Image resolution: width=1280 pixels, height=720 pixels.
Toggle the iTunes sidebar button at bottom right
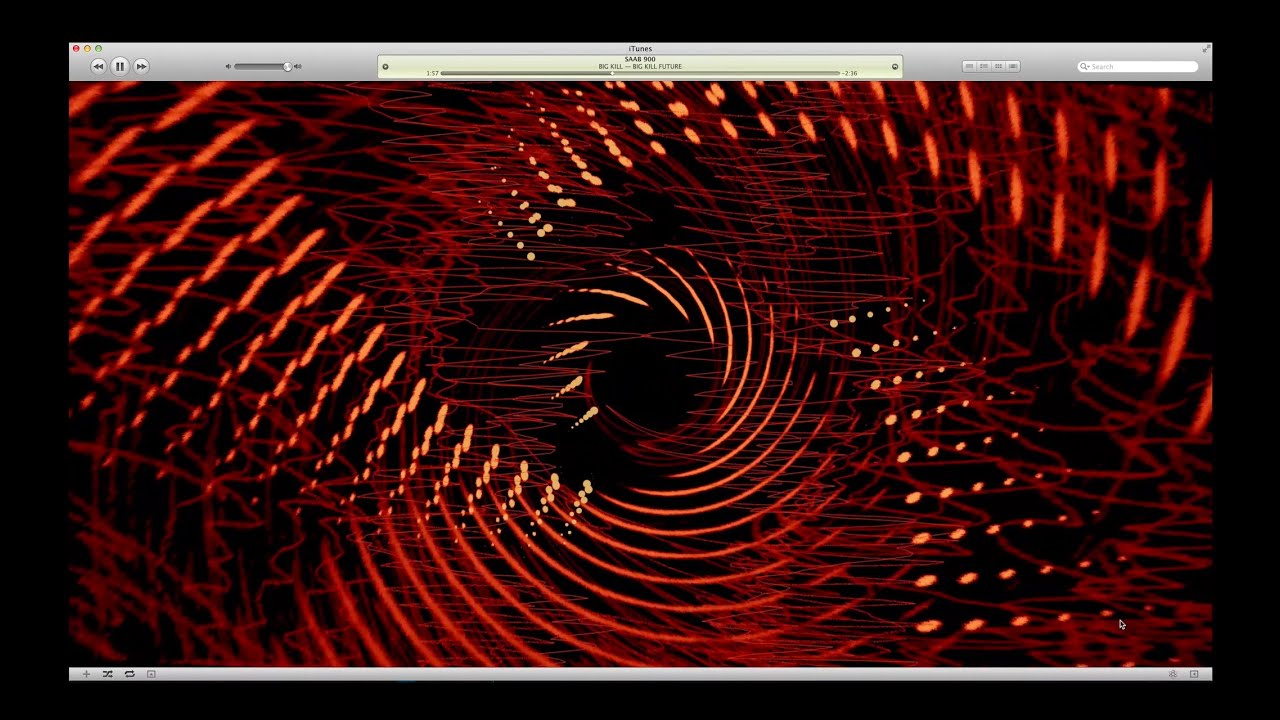pyautogui.click(x=1194, y=674)
